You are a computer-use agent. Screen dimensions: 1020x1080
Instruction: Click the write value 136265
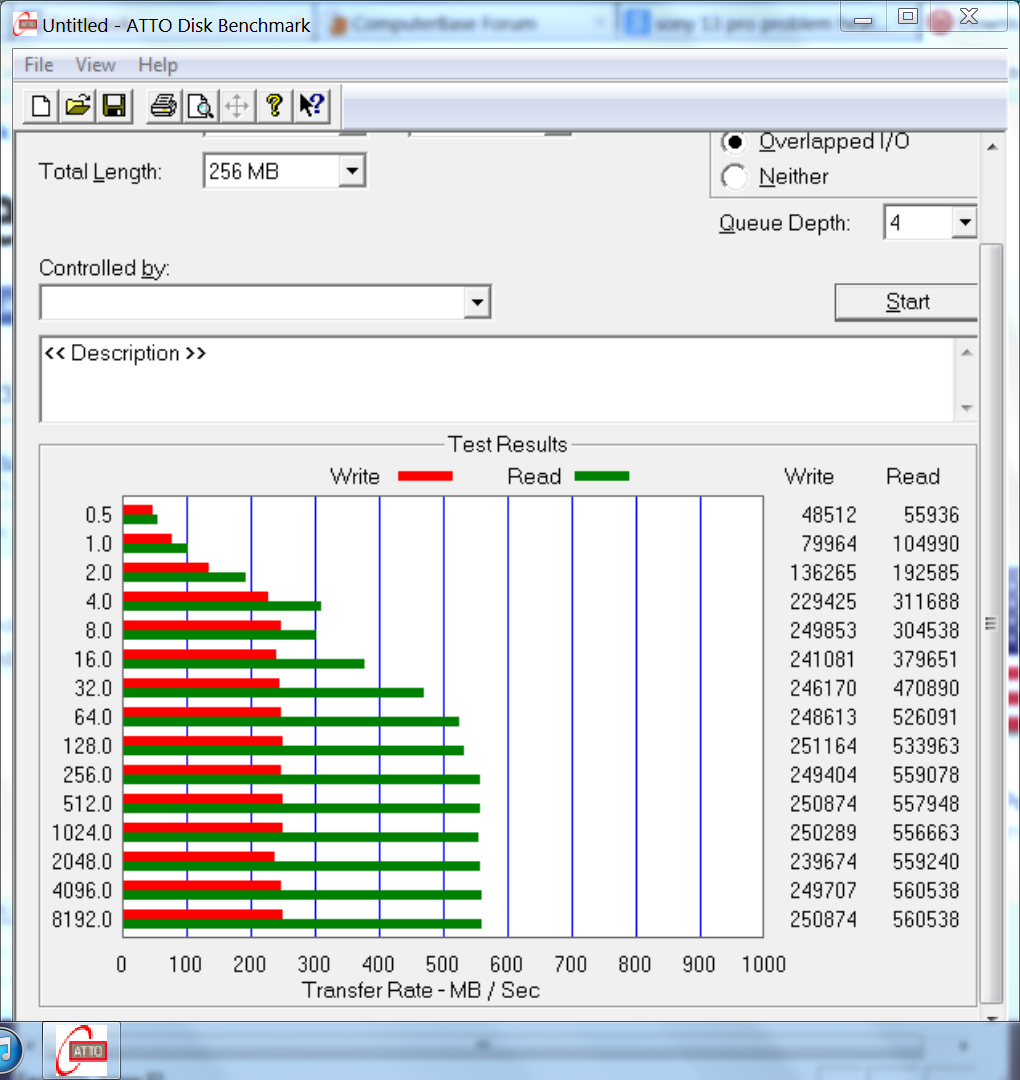[x=823, y=573]
